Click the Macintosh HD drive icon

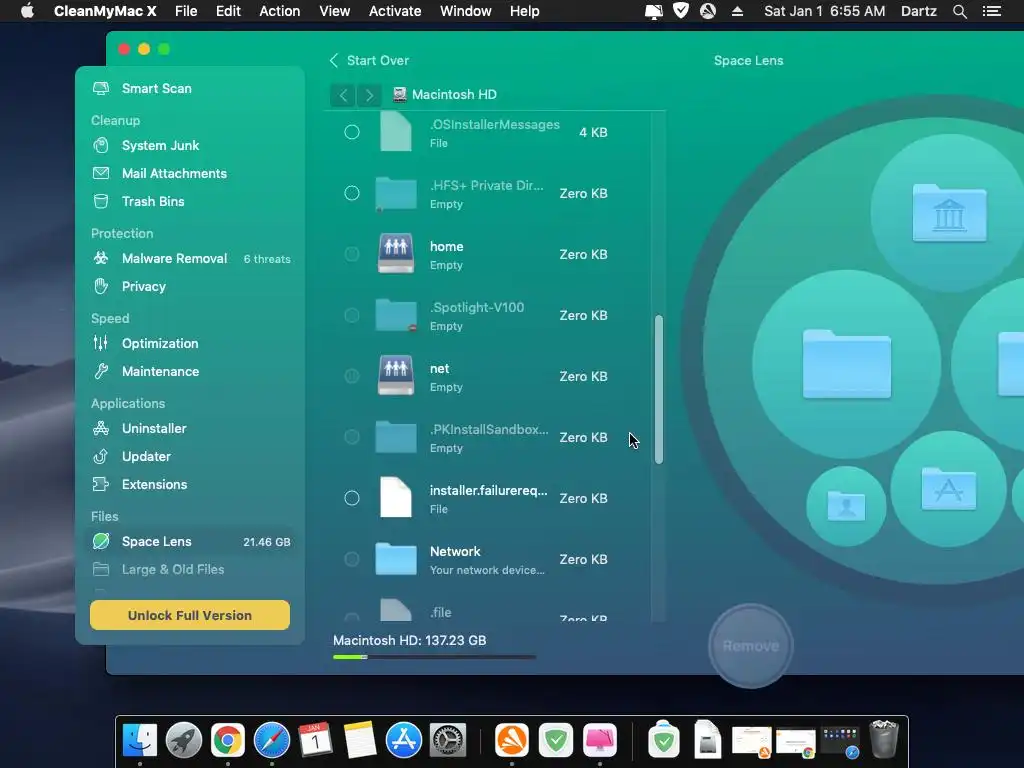coord(400,95)
